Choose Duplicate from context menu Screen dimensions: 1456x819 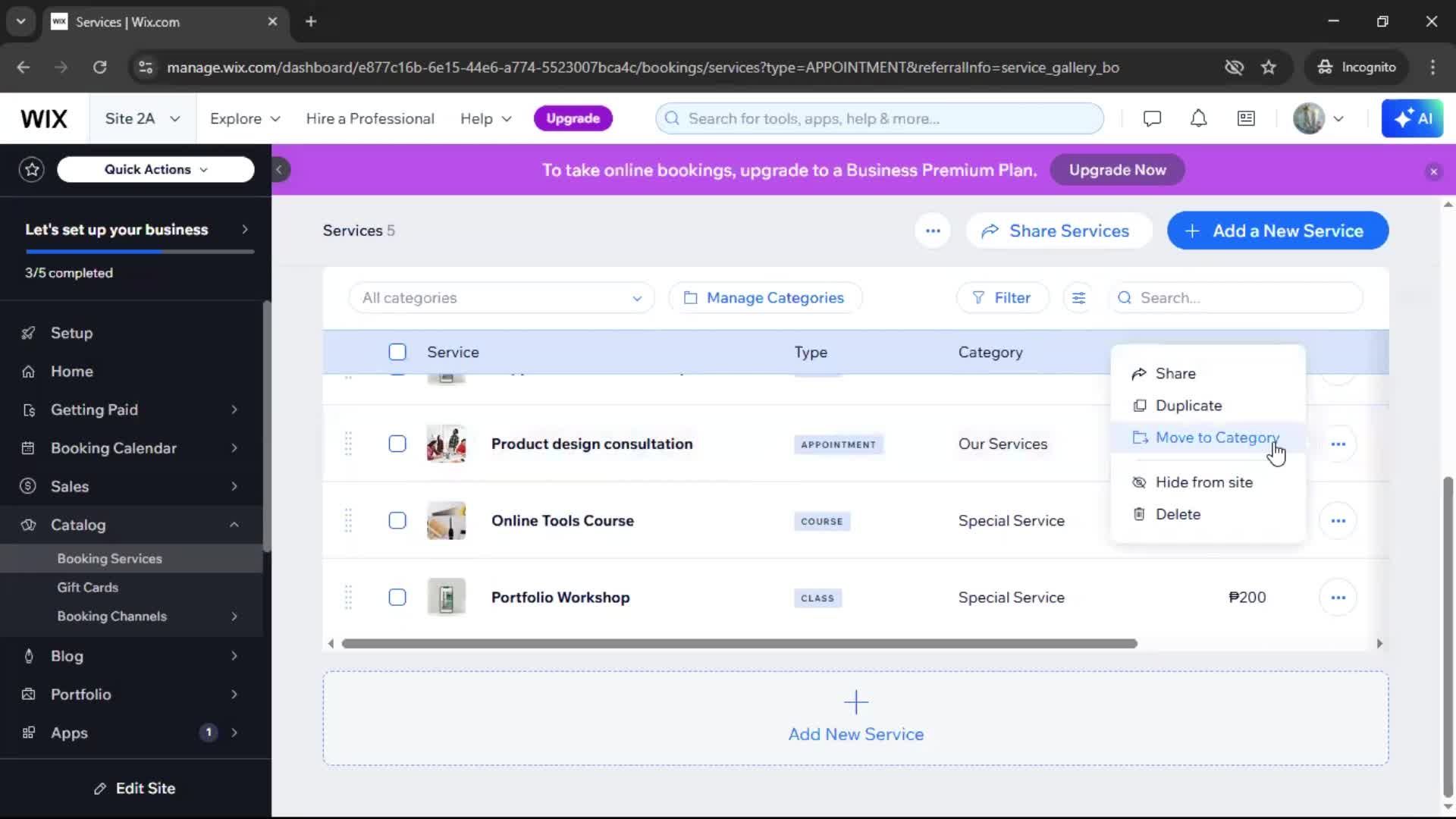pos(1207,405)
